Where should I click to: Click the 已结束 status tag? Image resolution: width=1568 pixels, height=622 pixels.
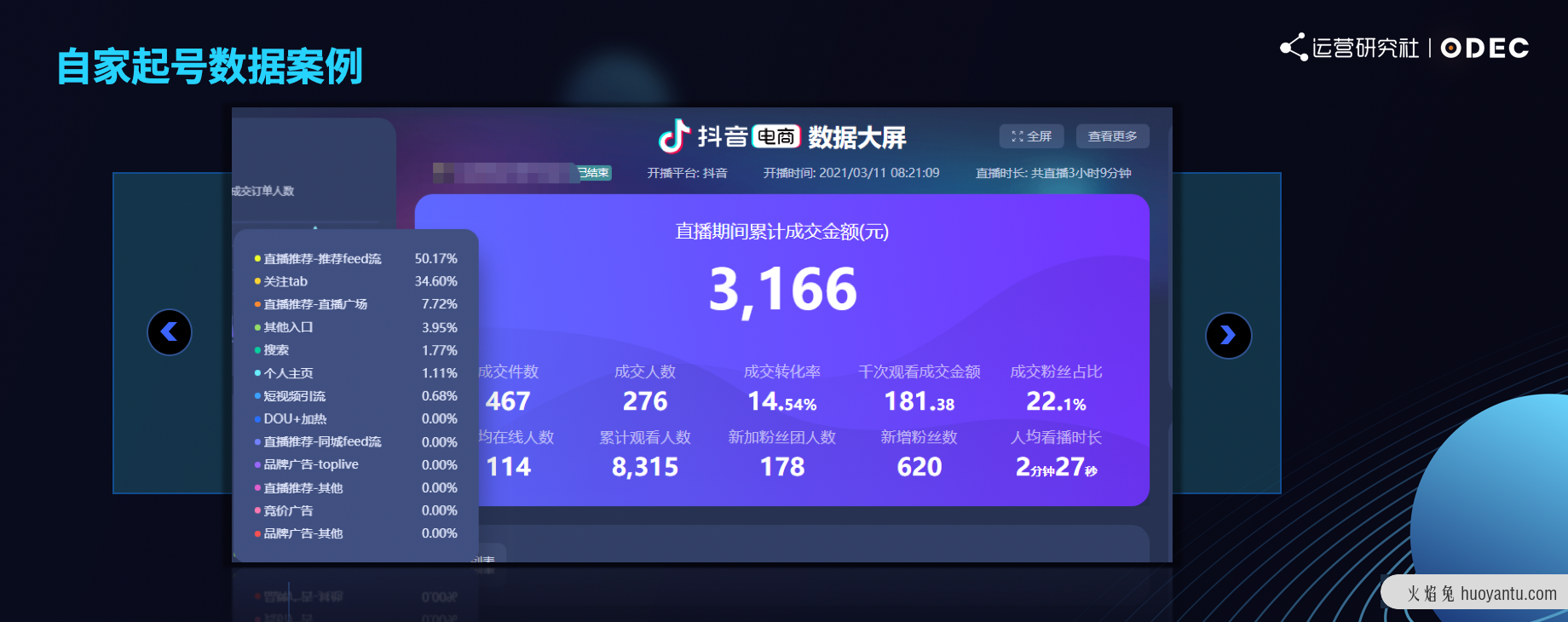point(594,173)
